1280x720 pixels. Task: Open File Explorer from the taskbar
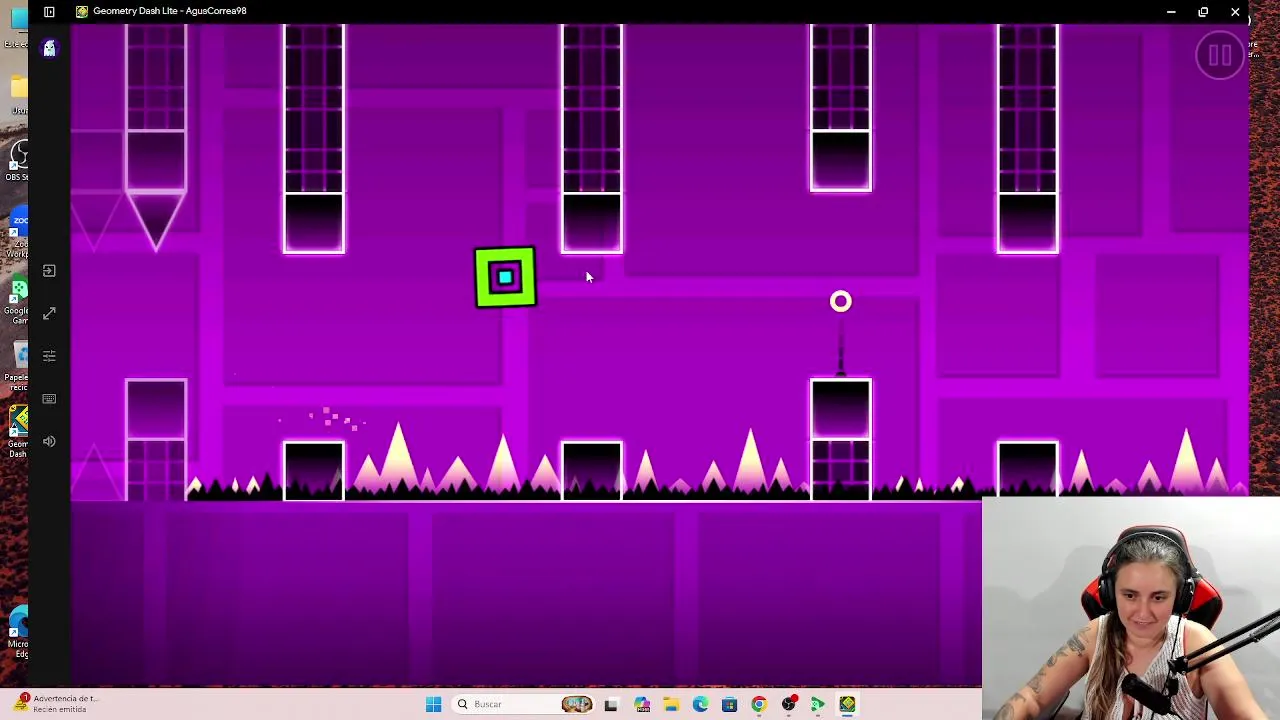(x=671, y=704)
